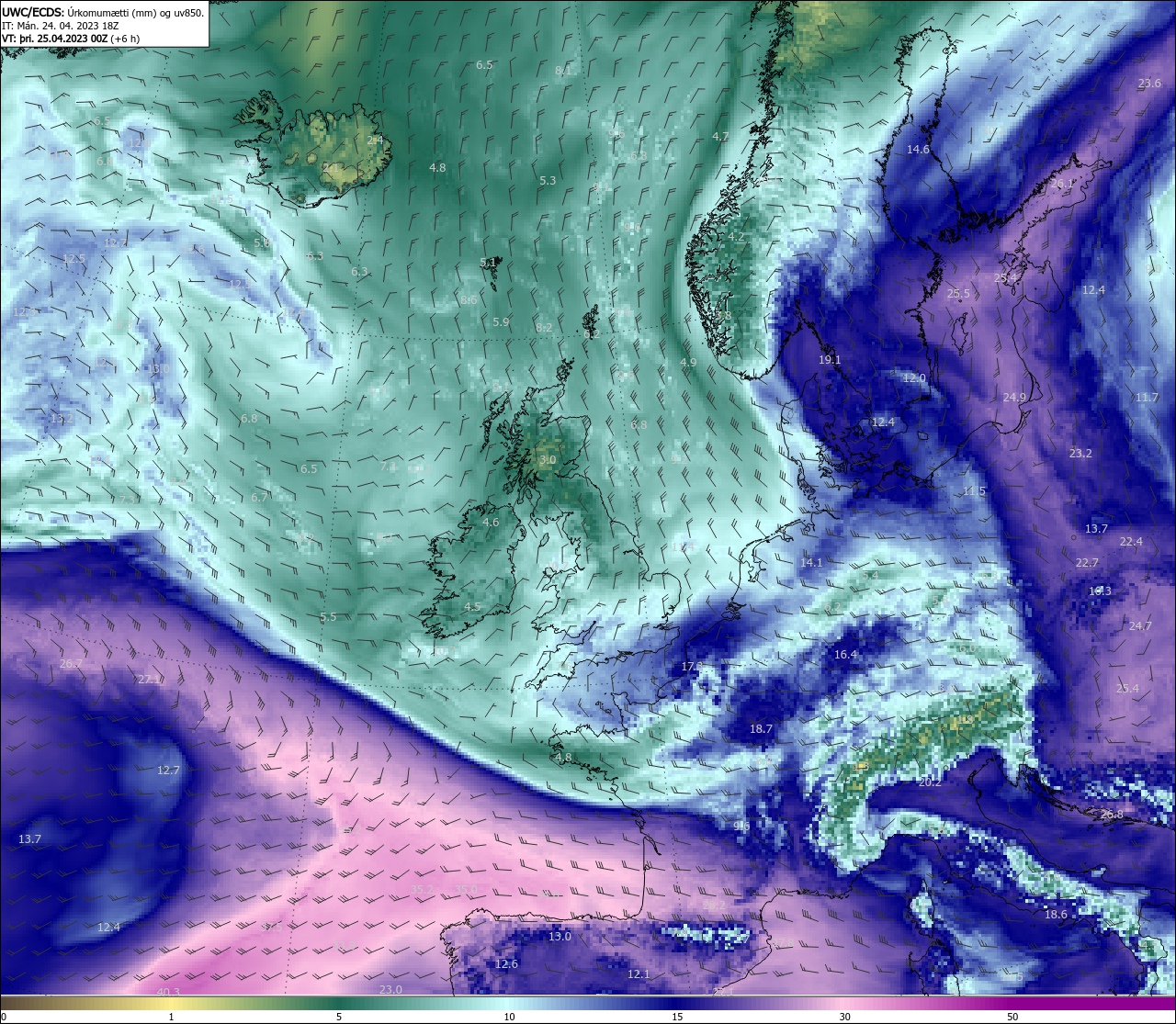Click the 25.5 value over the Baltic
This screenshot has height=1024, width=1176.
click(x=958, y=294)
